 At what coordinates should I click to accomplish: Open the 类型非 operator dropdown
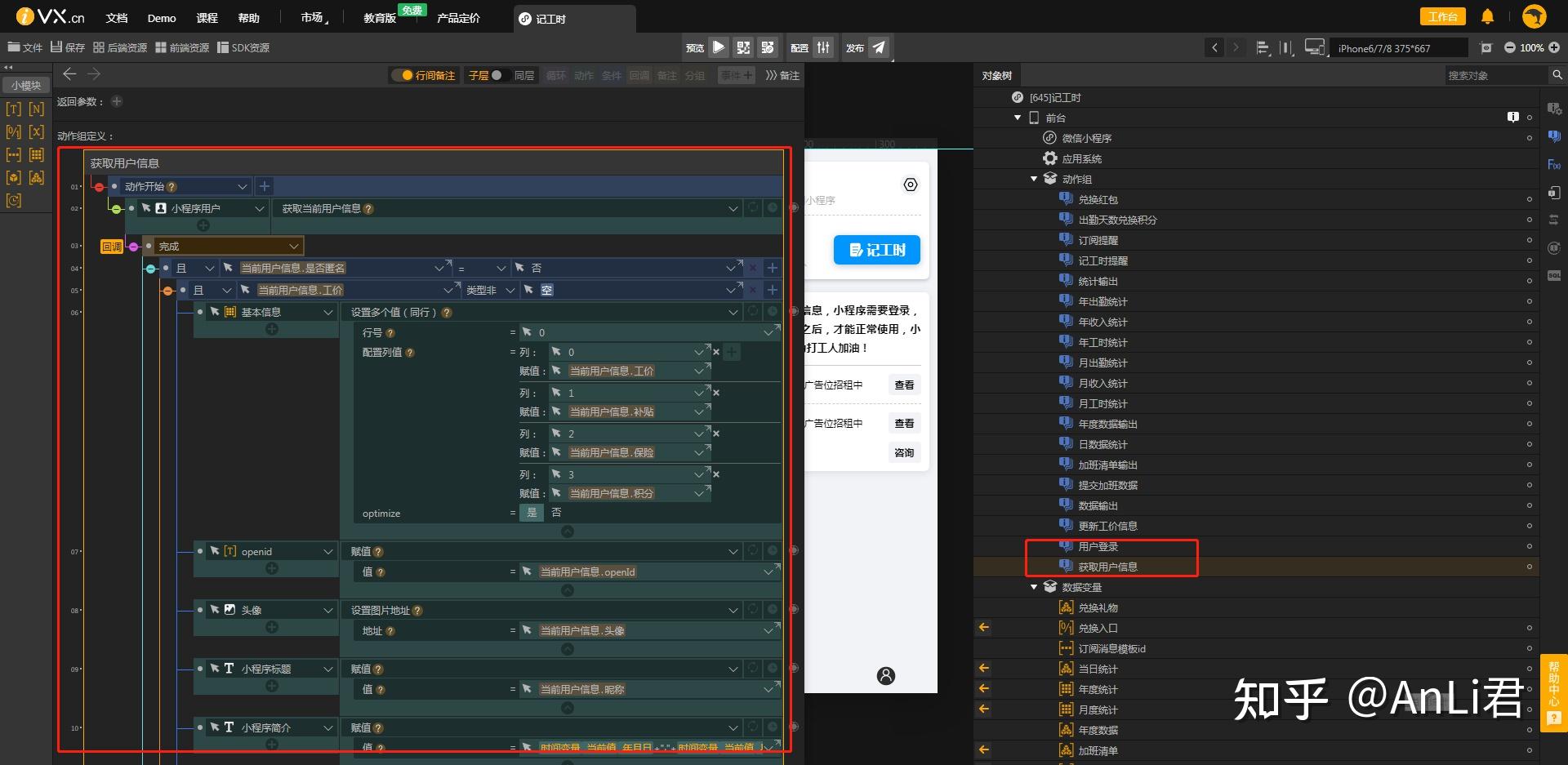tap(510, 291)
